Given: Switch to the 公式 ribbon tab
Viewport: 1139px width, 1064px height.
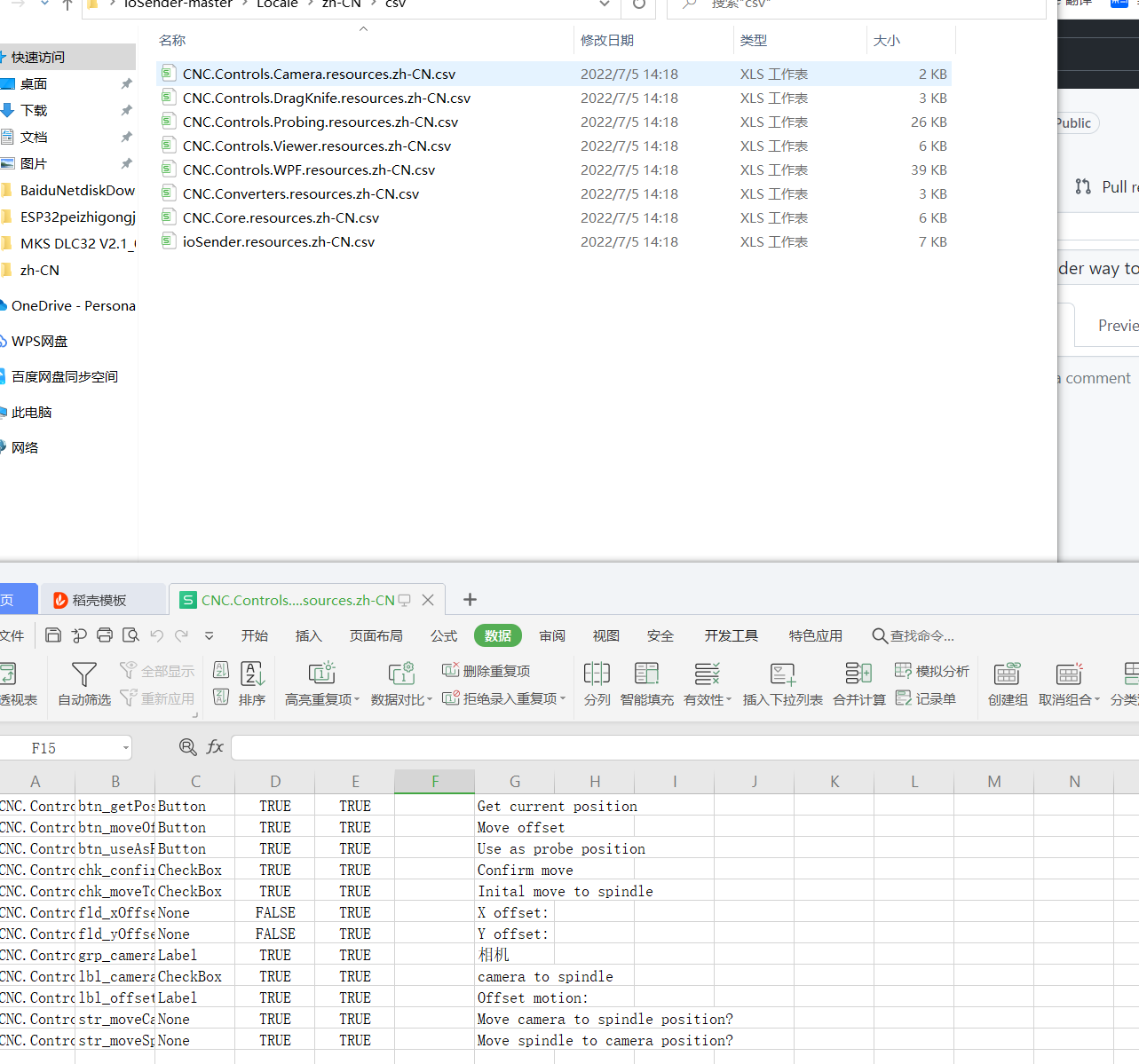Looking at the screenshot, I should [444, 635].
